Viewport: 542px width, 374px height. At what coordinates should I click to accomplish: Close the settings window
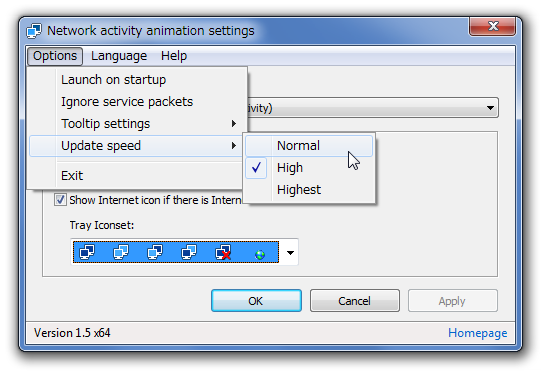[x=492, y=26]
